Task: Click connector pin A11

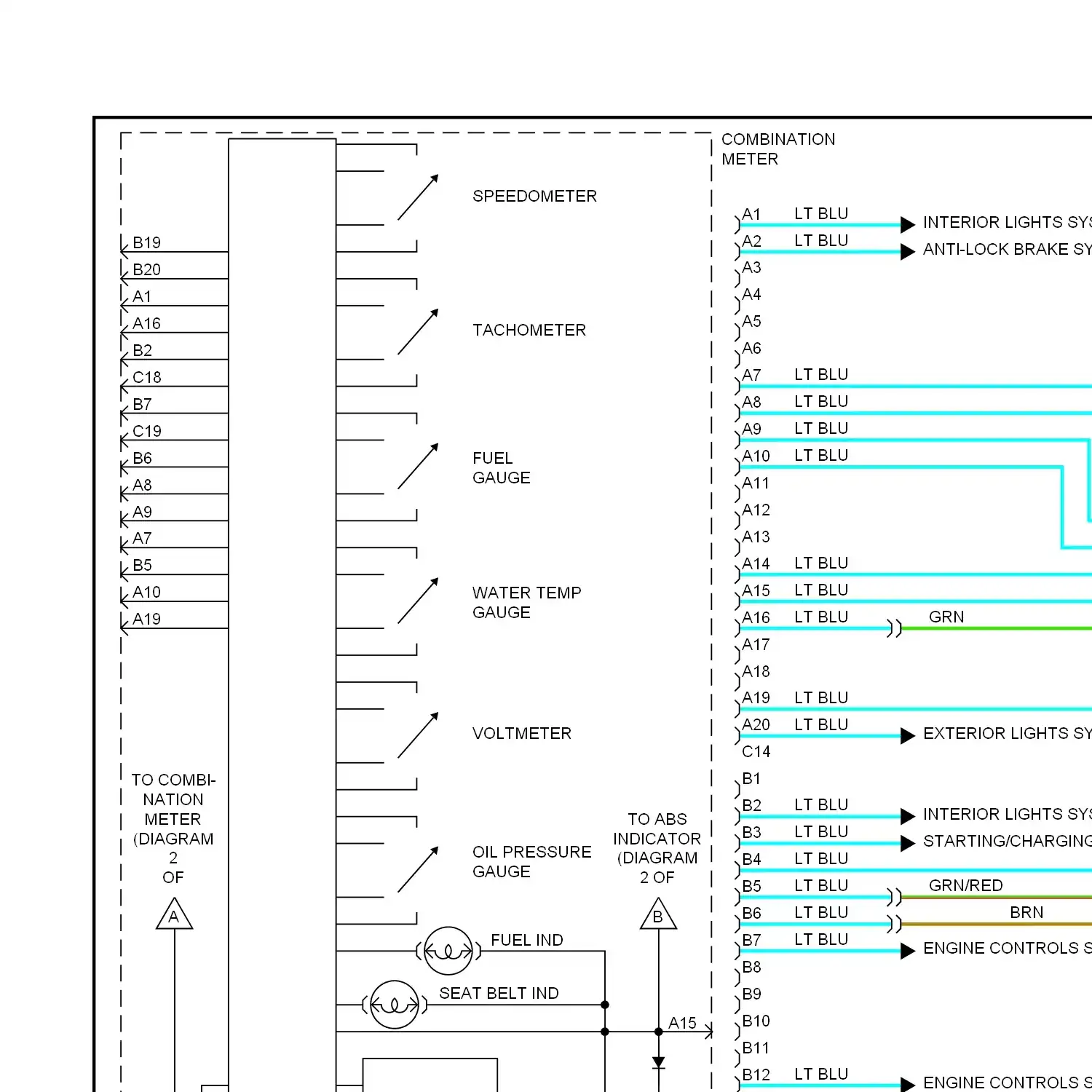Action: [x=756, y=483]
